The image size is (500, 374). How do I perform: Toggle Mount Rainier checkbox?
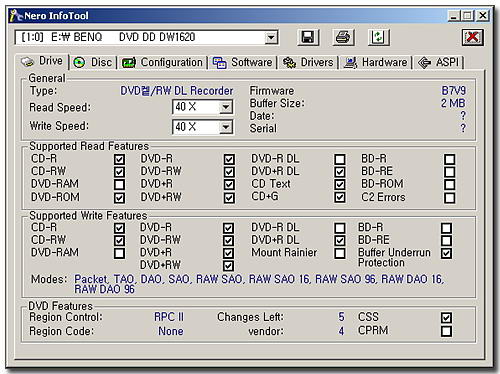pos(340,253)
